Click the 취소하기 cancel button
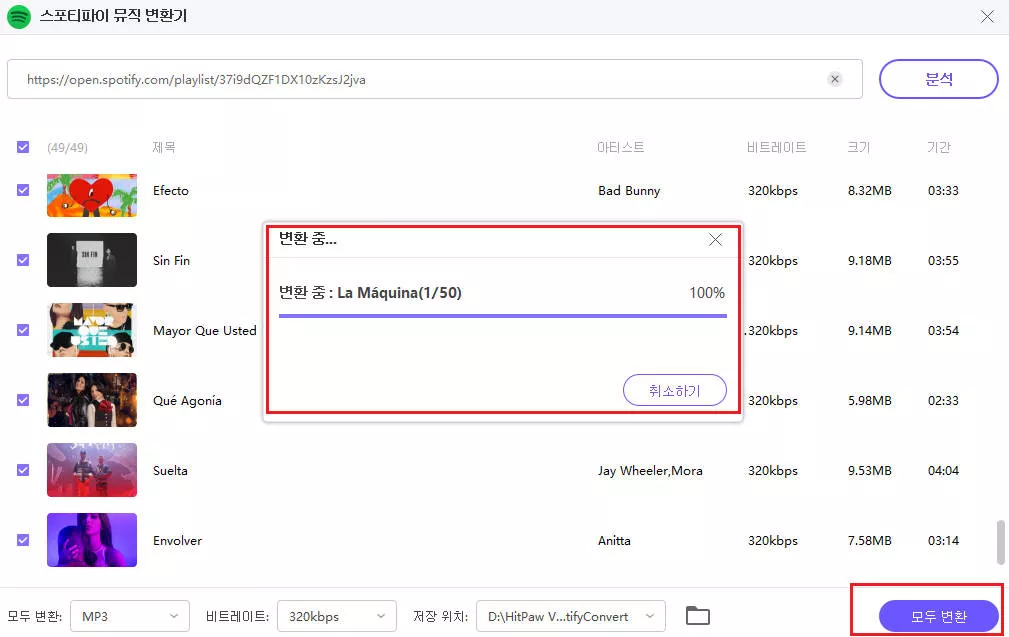Viewport: 1009px width, 637px height. tap(674, 390)
